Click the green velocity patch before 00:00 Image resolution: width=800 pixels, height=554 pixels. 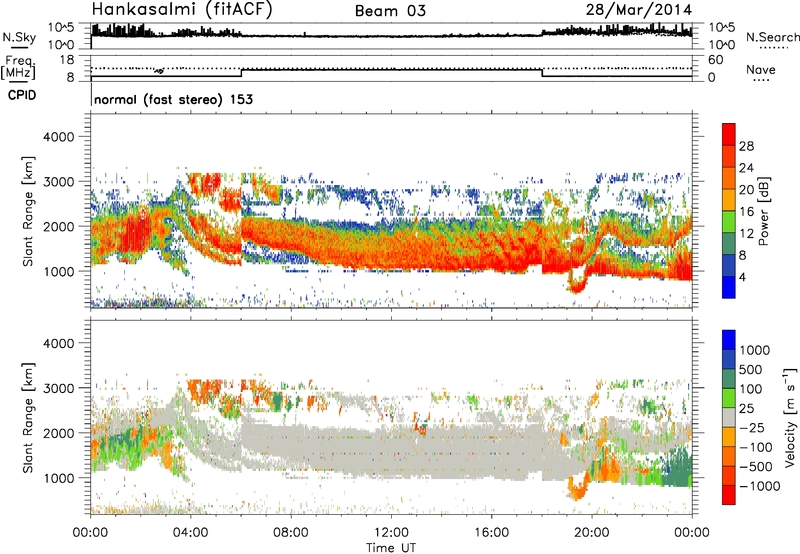coord(678,467)
